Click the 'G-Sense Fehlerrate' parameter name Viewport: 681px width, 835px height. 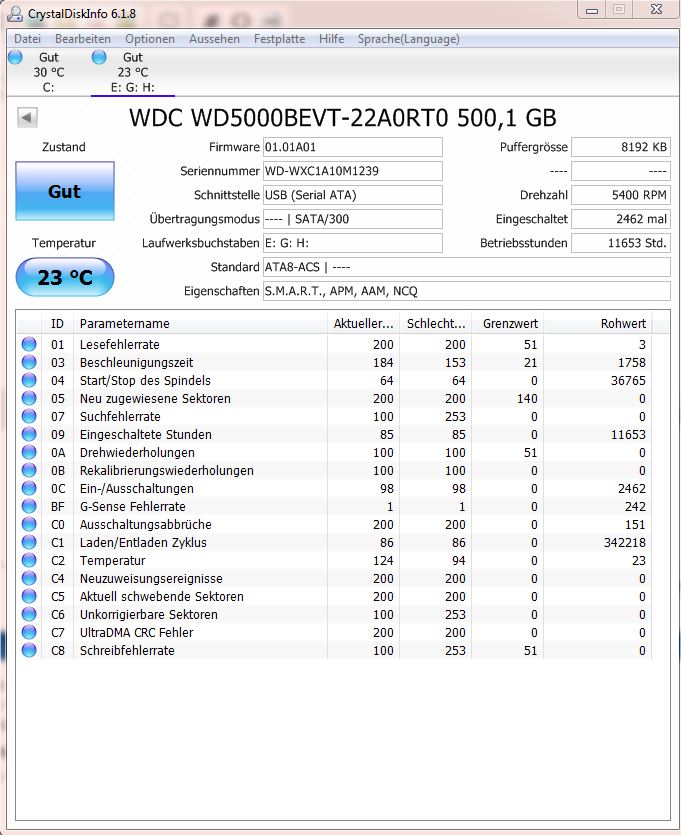tap(133, 506)
